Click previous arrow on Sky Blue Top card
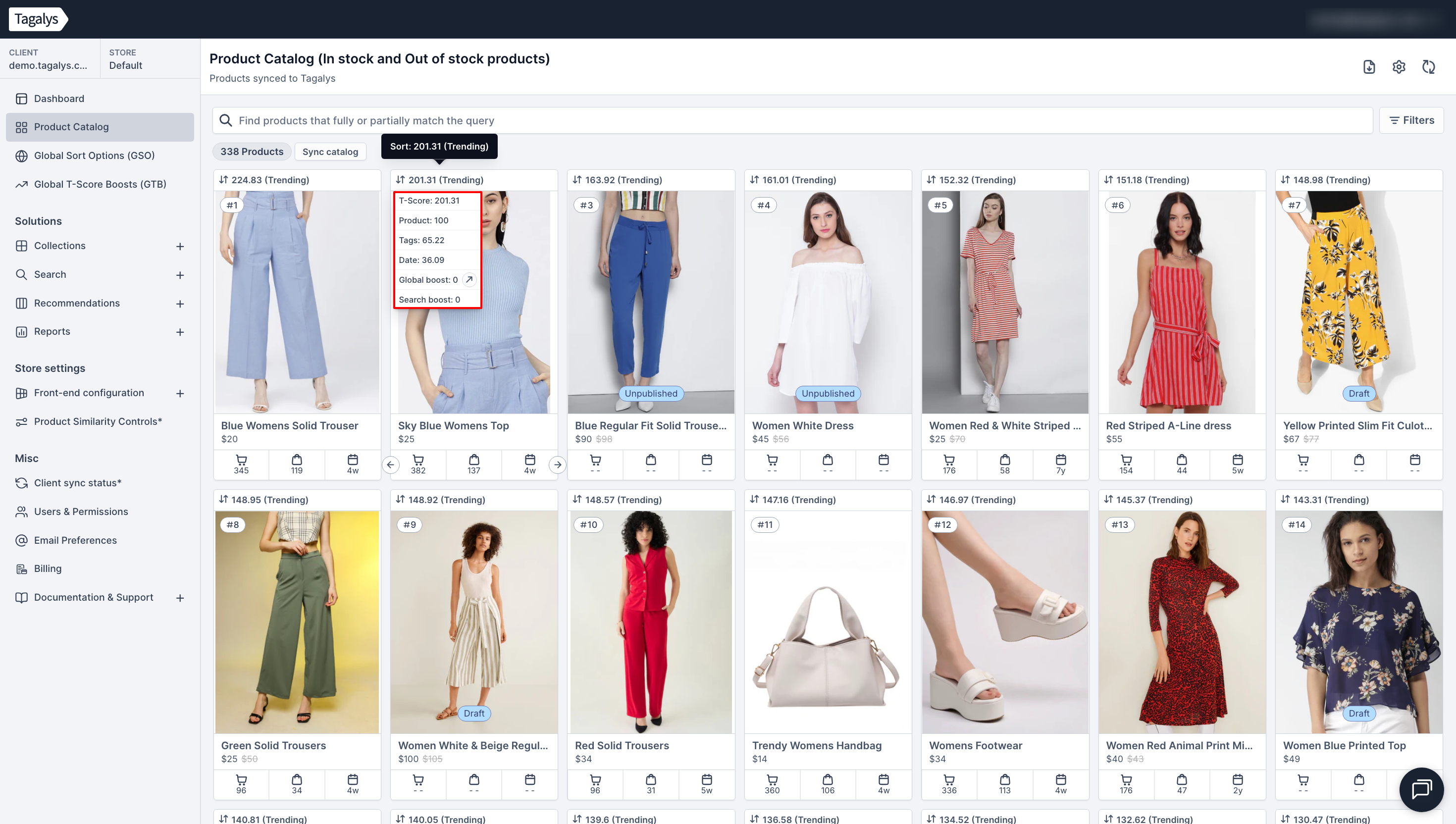Screen dimensions: 1456x824 coord(390,464)
